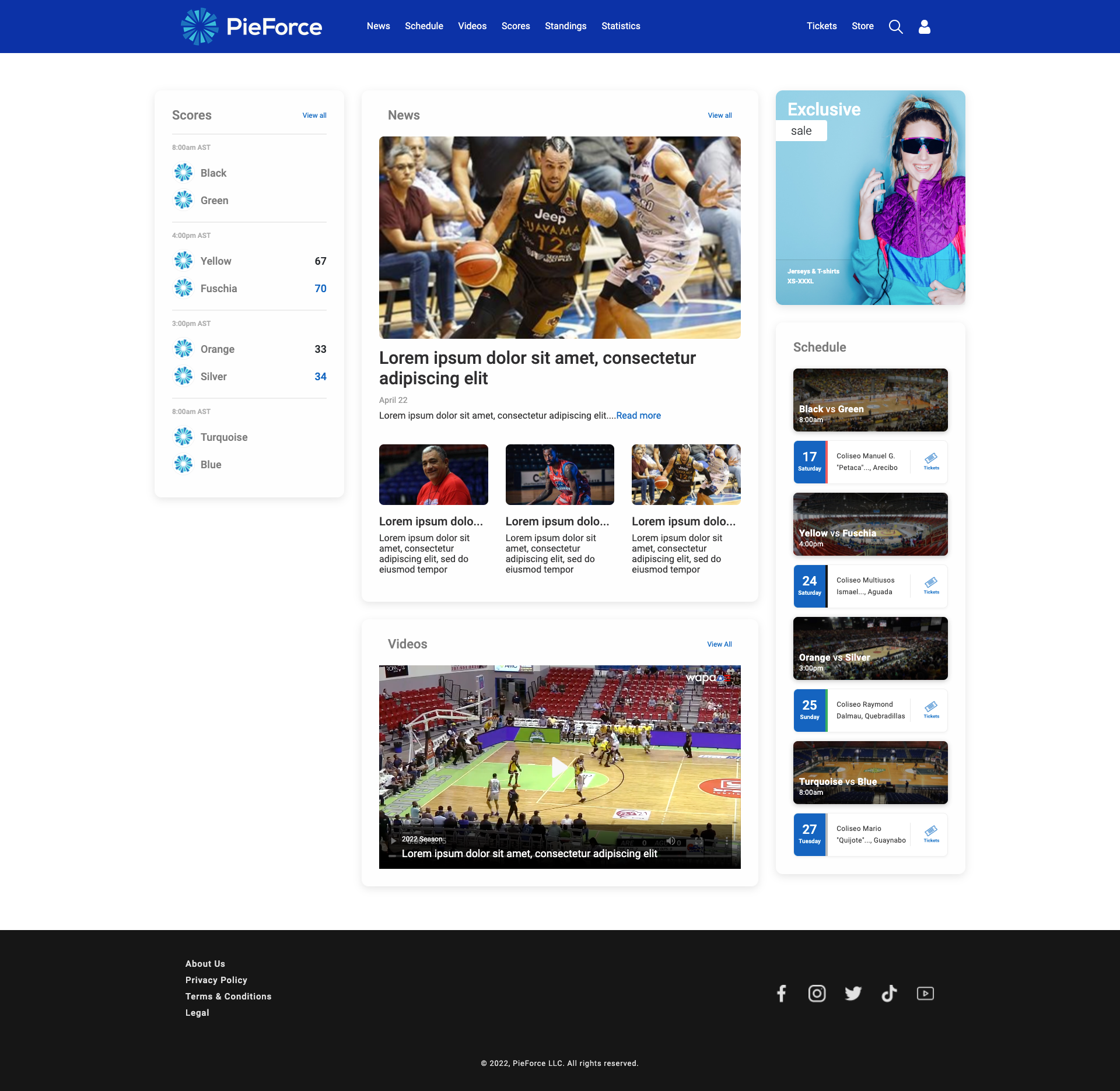The height and width of the screenshot is (1091, 1120).
Task: Open the search magnifier icon in header
Action: [x=895, y=27]
